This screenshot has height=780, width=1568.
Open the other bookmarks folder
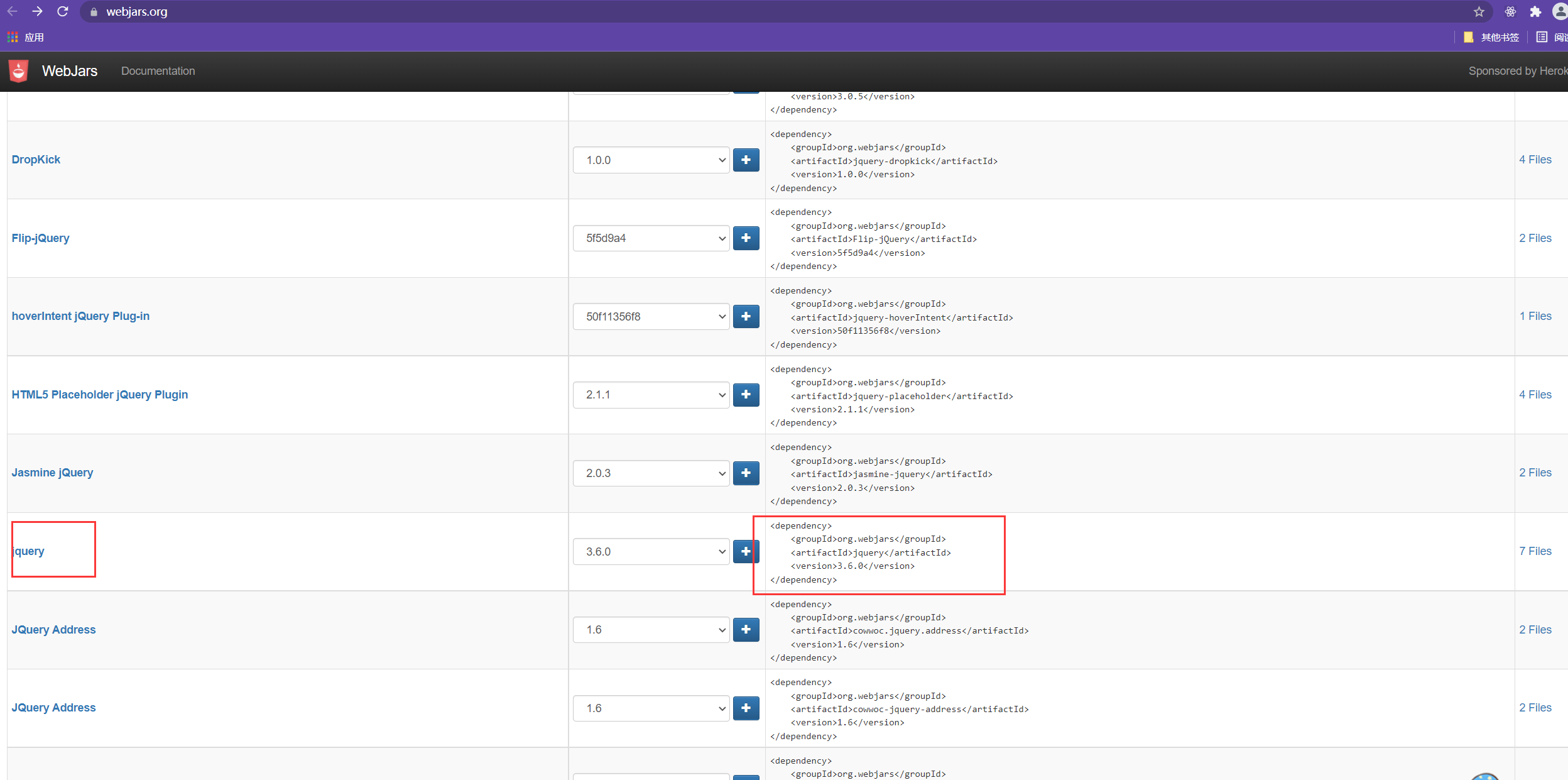1491,38
